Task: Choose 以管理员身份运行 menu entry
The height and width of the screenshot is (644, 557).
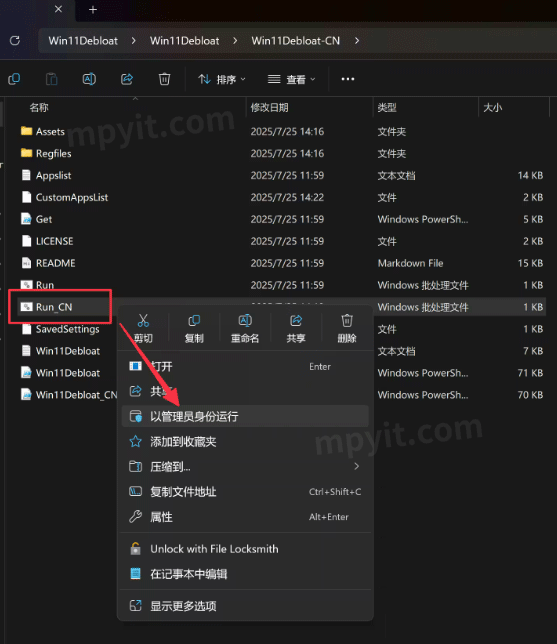Action: click(x=245, y=416)
